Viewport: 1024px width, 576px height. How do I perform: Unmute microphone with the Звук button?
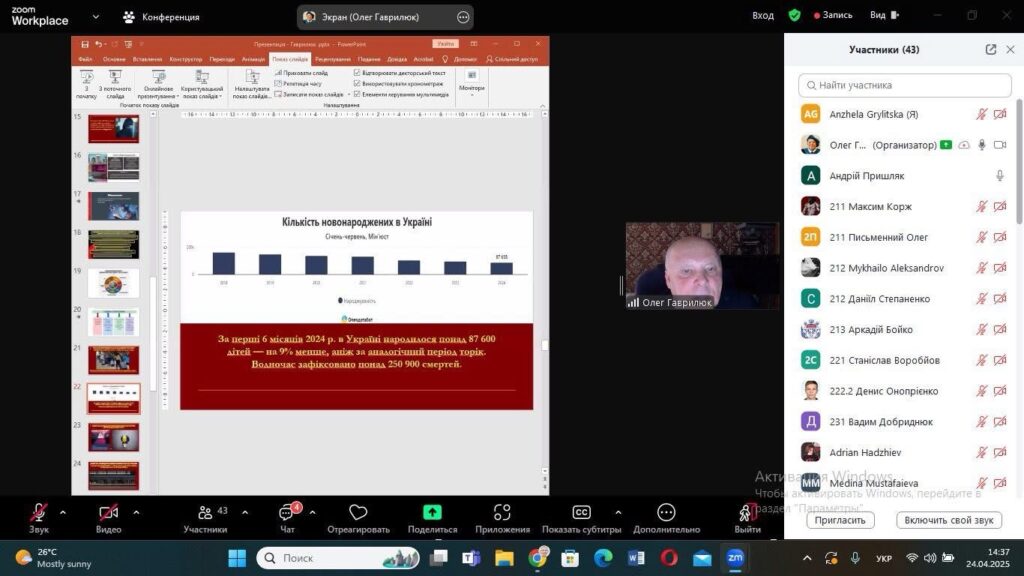tap(38, 513)
